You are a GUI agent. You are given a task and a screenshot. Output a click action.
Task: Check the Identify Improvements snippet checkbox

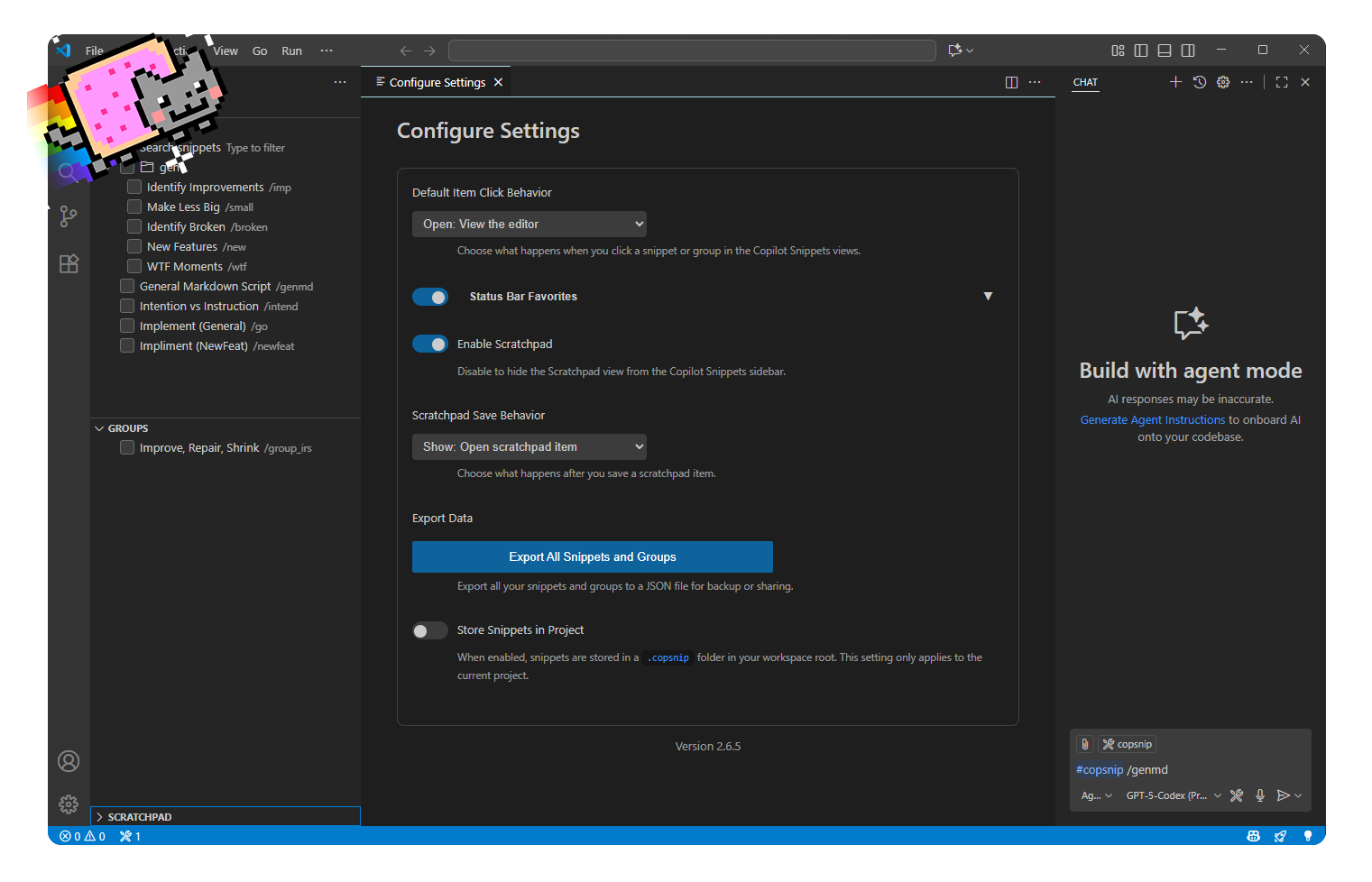pyautogui.click(x=133, y=186)
